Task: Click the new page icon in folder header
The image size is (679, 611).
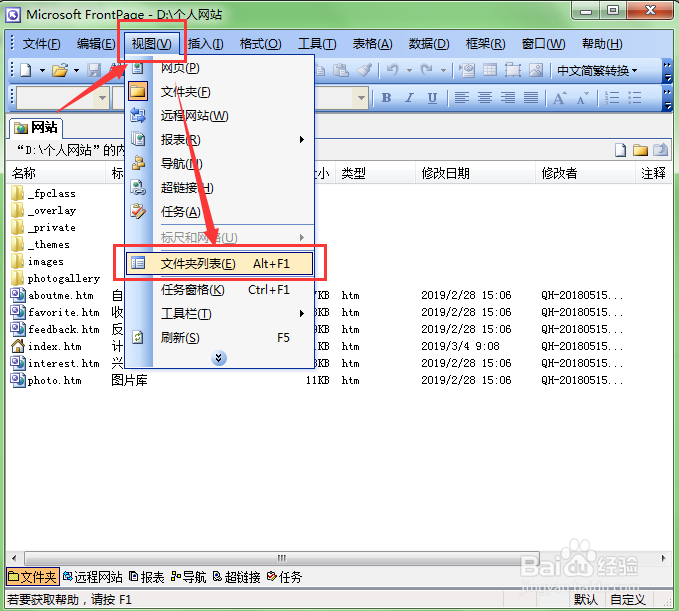Action: [x=621, y=150]
